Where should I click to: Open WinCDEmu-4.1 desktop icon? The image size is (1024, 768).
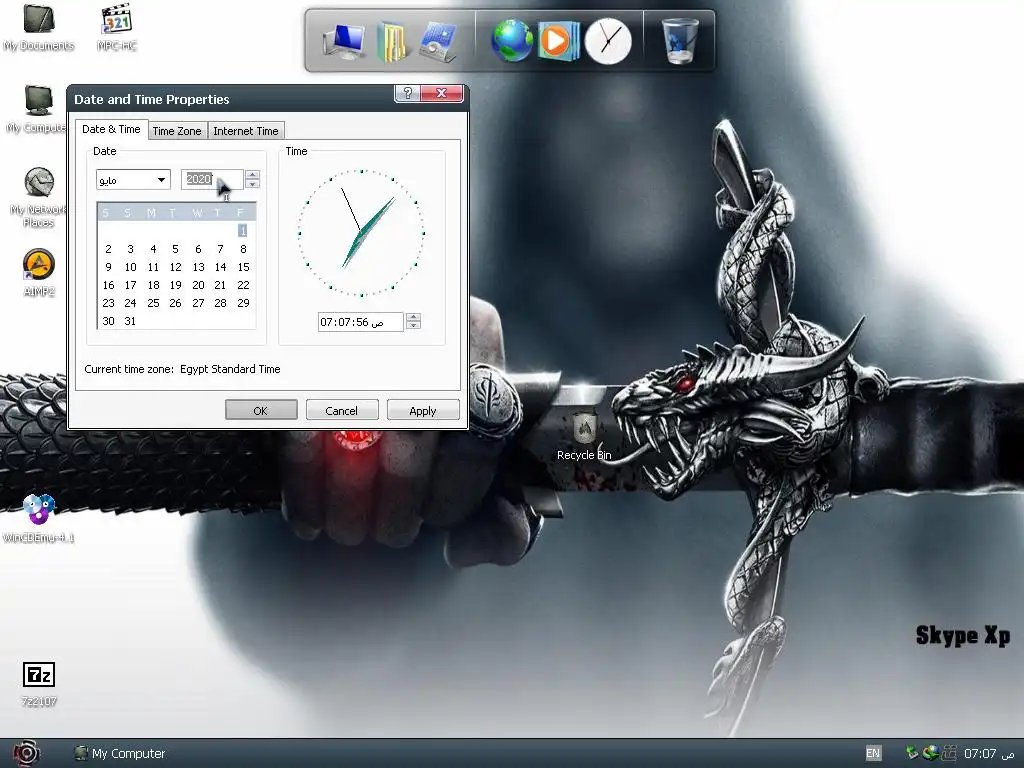point(39,517)
